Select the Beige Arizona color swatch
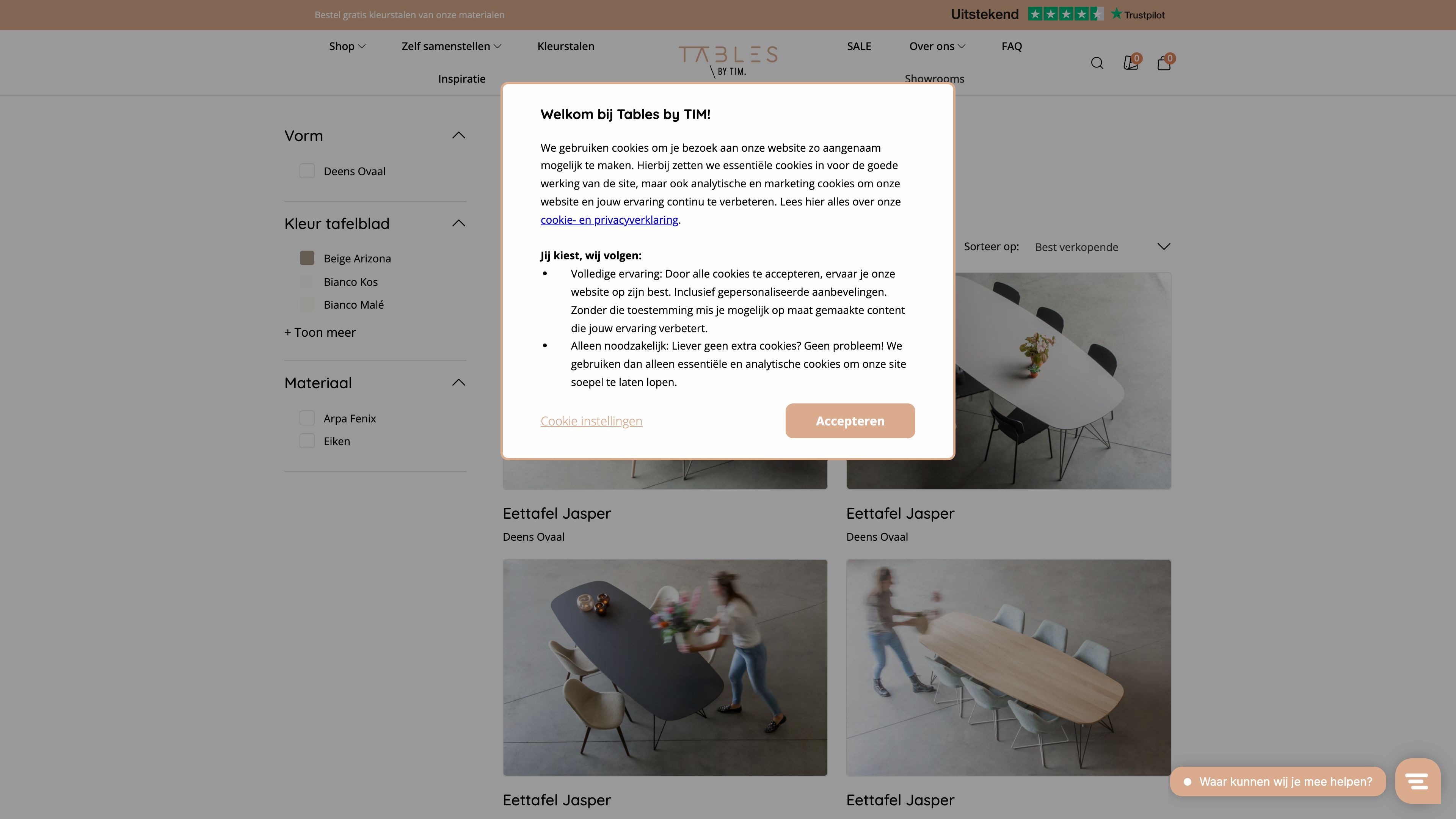This screenshot has width=1456, height=819. tap(307, 258)
